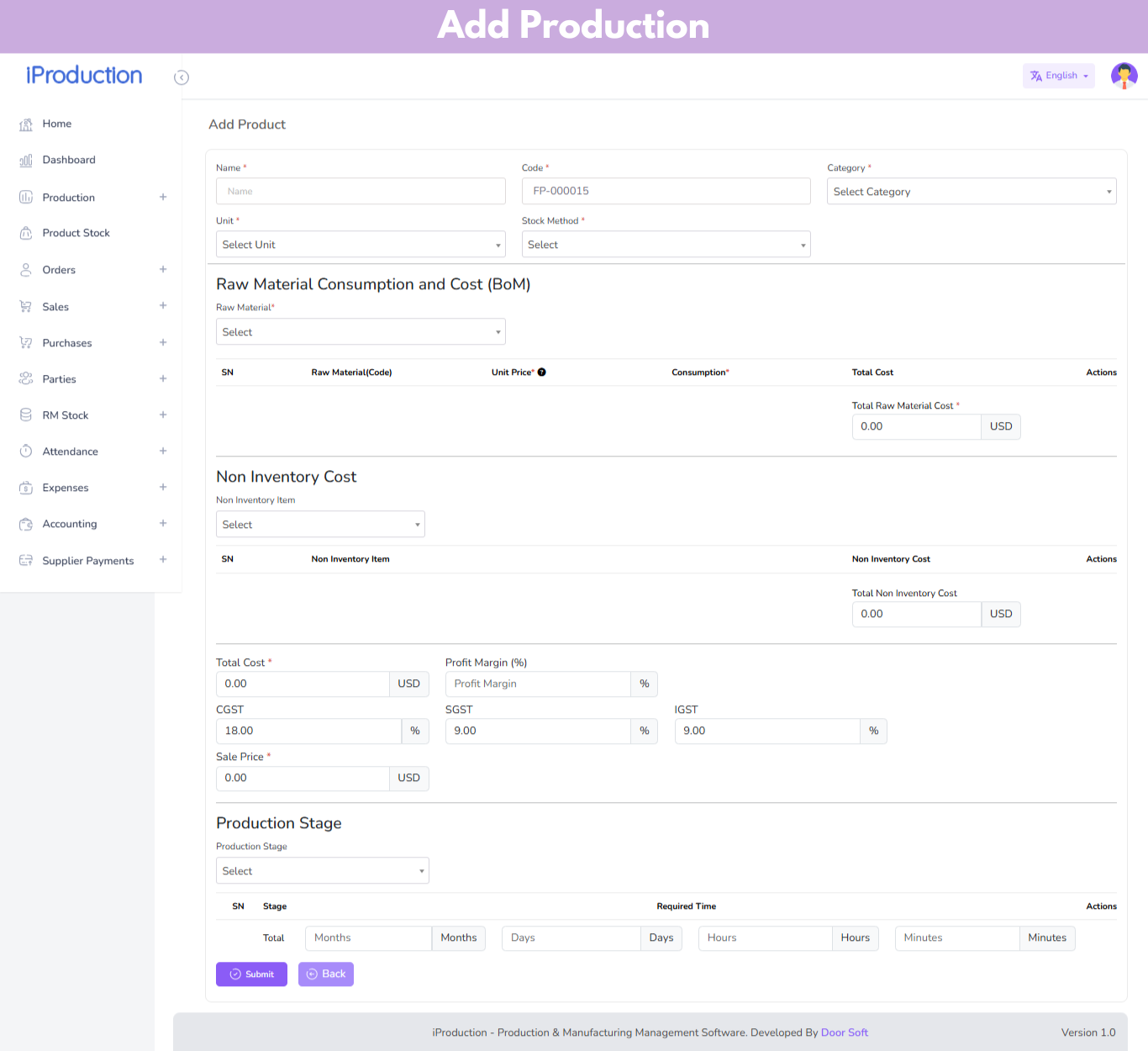Click the Dashboard chart icon
The image size is (1148, 1051).
(x=26, y=161)
